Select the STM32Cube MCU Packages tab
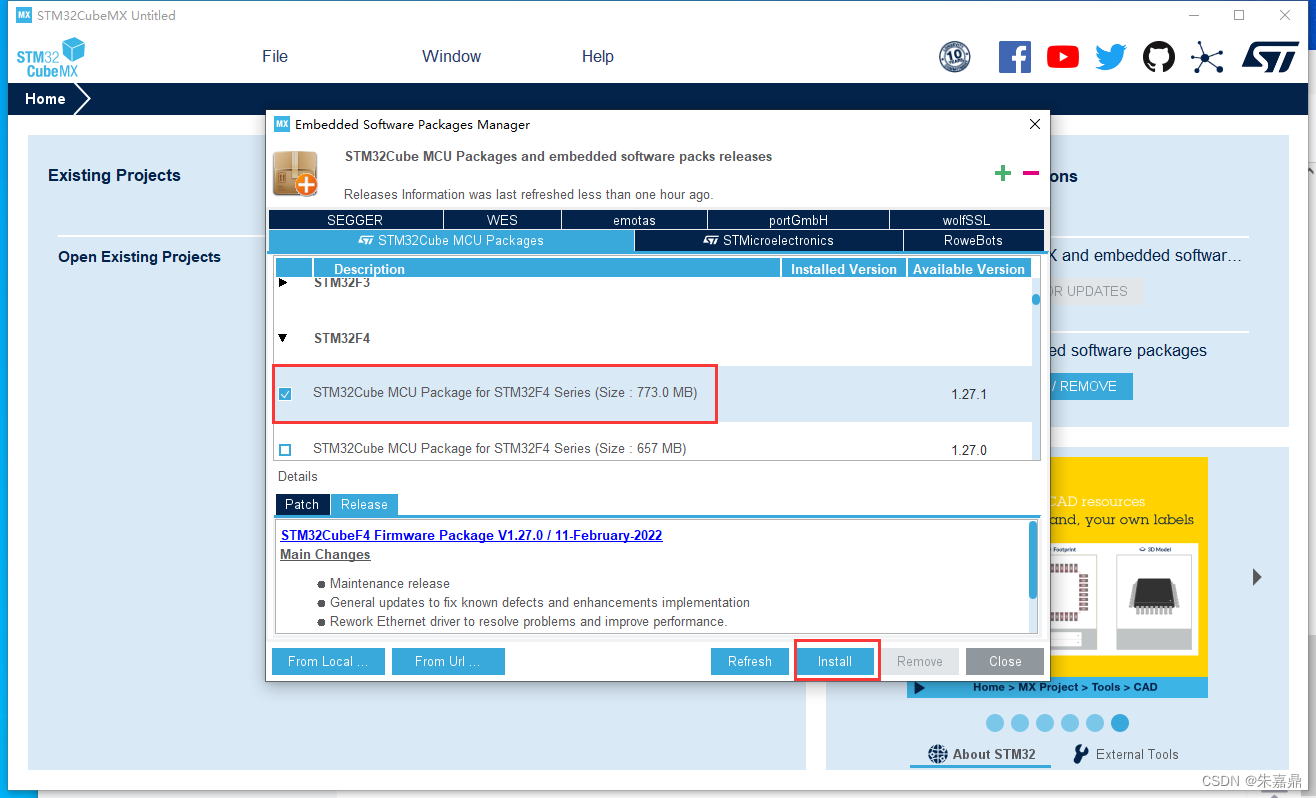This screenshot has width=1316, height=798. coord(451,240)
